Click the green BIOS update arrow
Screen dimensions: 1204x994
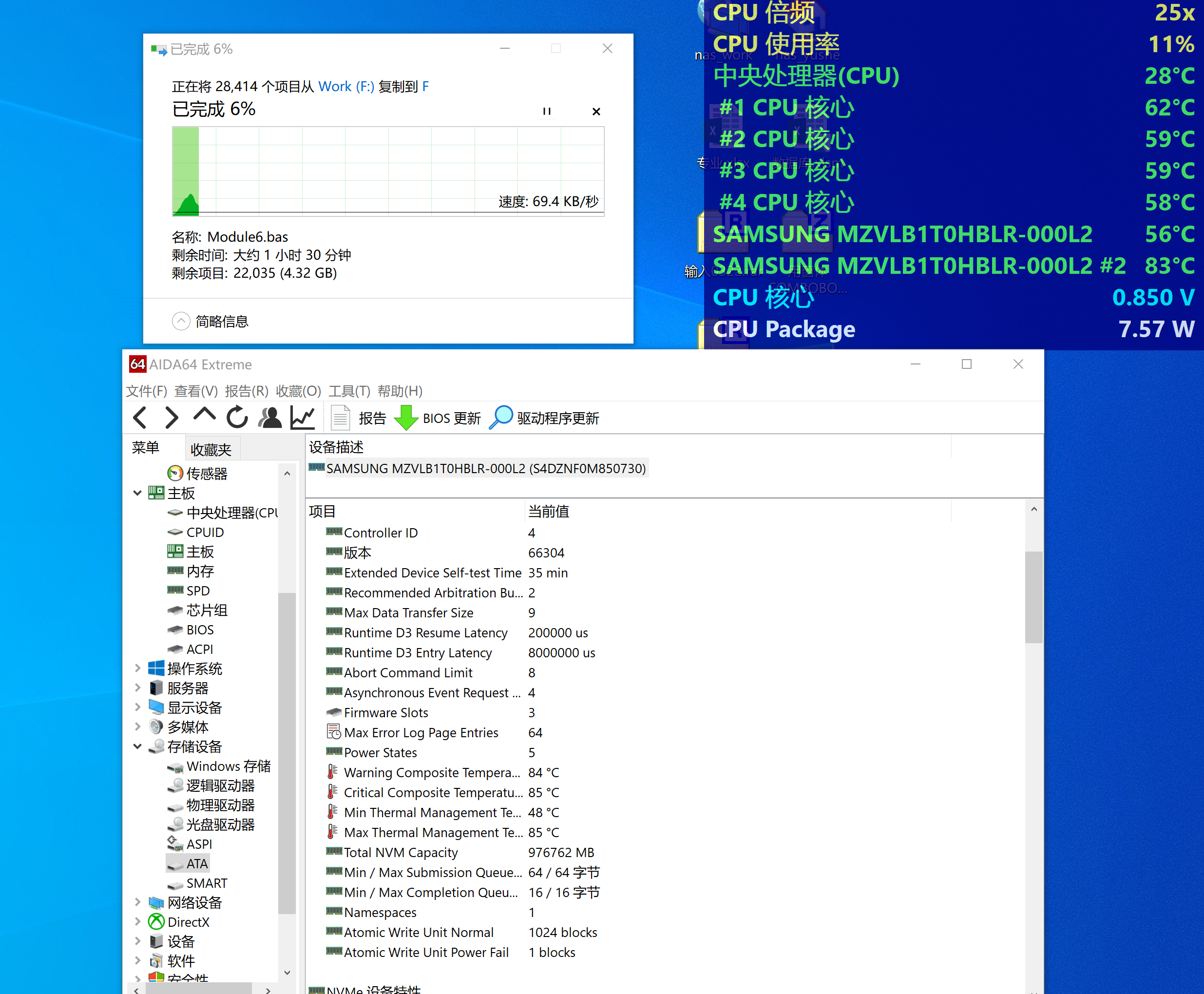[406, 418]
